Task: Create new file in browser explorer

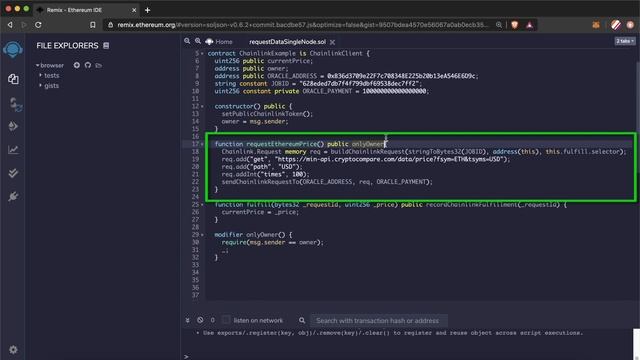Action: tap(77, 65)
